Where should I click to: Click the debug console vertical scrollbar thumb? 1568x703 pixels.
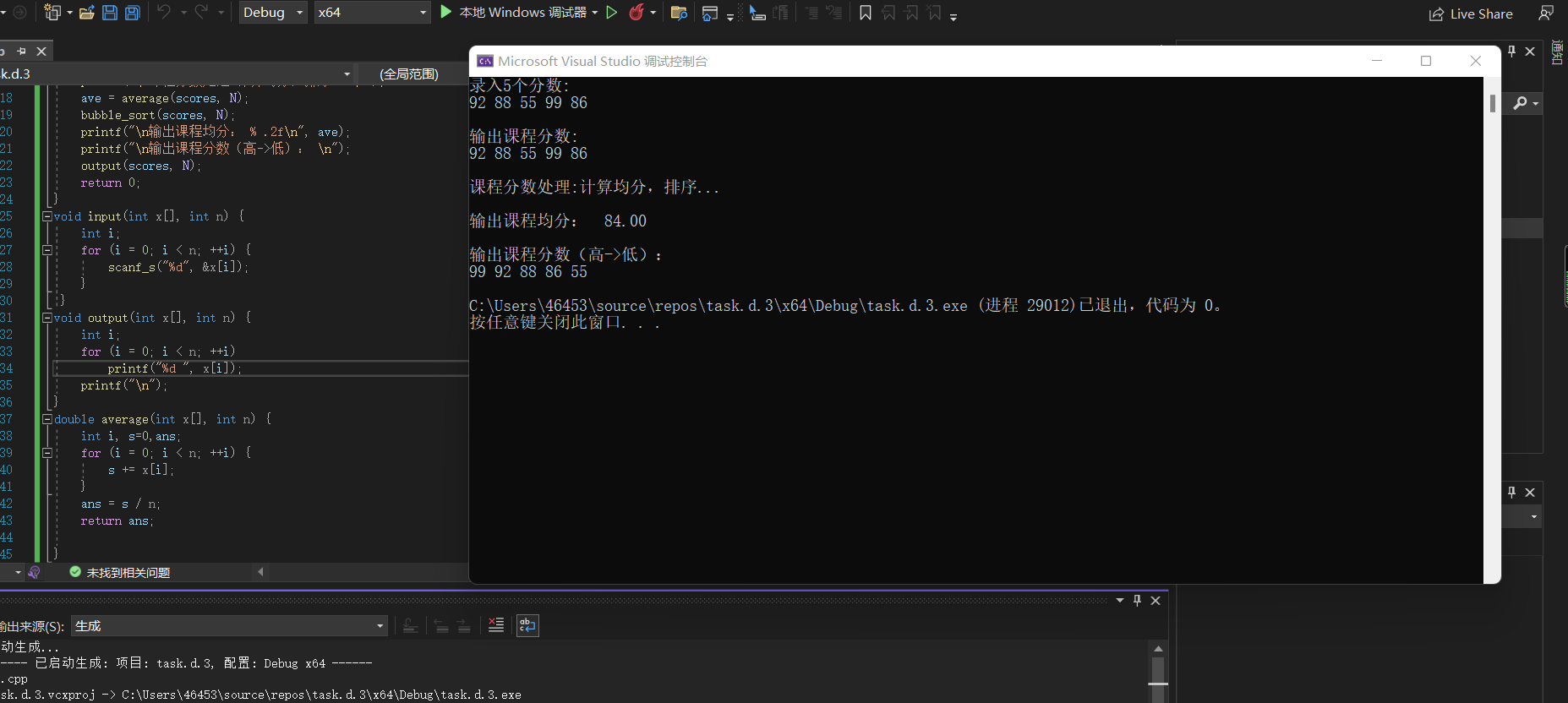coord(1493,103)
